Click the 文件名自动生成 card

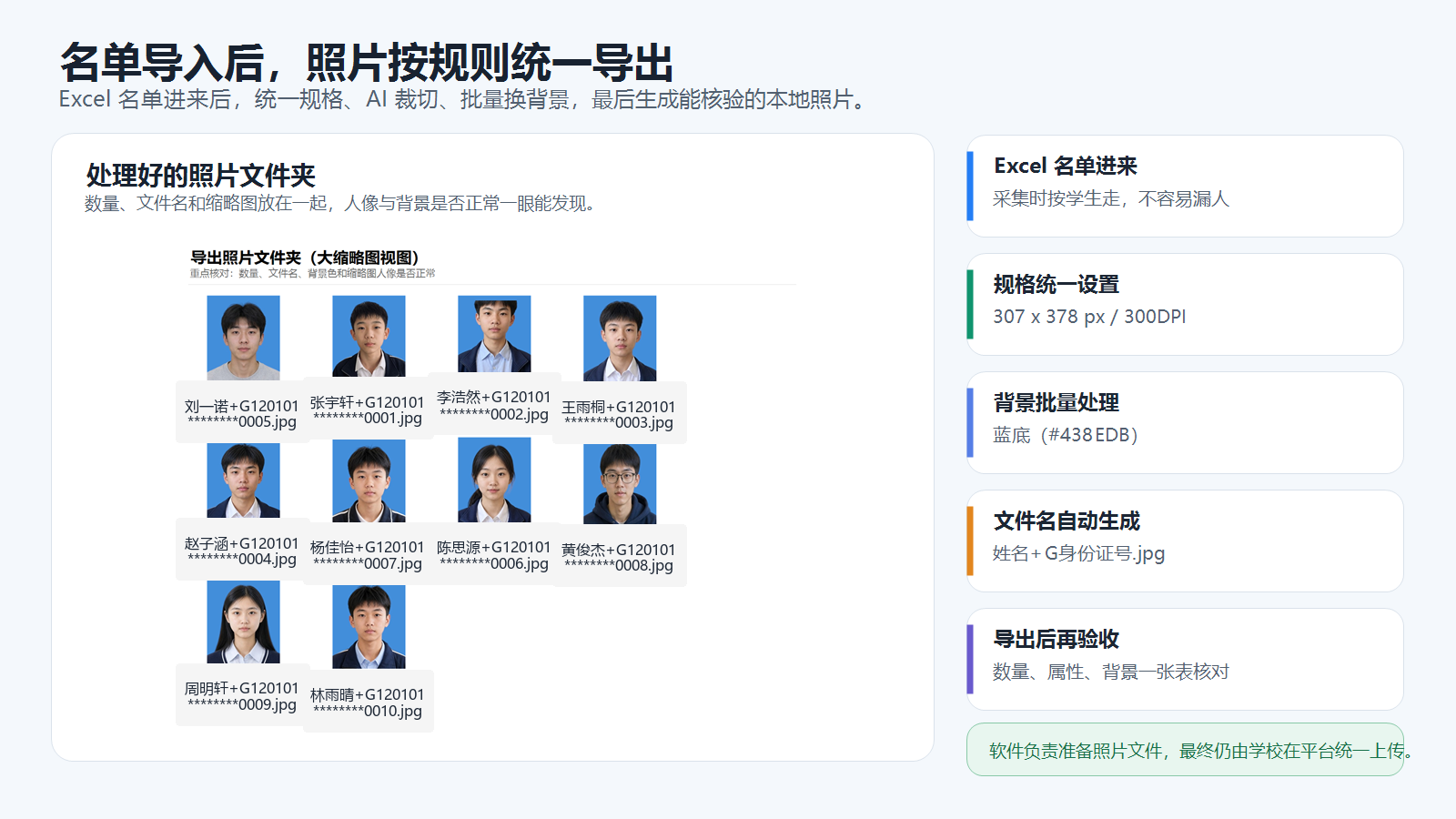tap(1185, 541)
